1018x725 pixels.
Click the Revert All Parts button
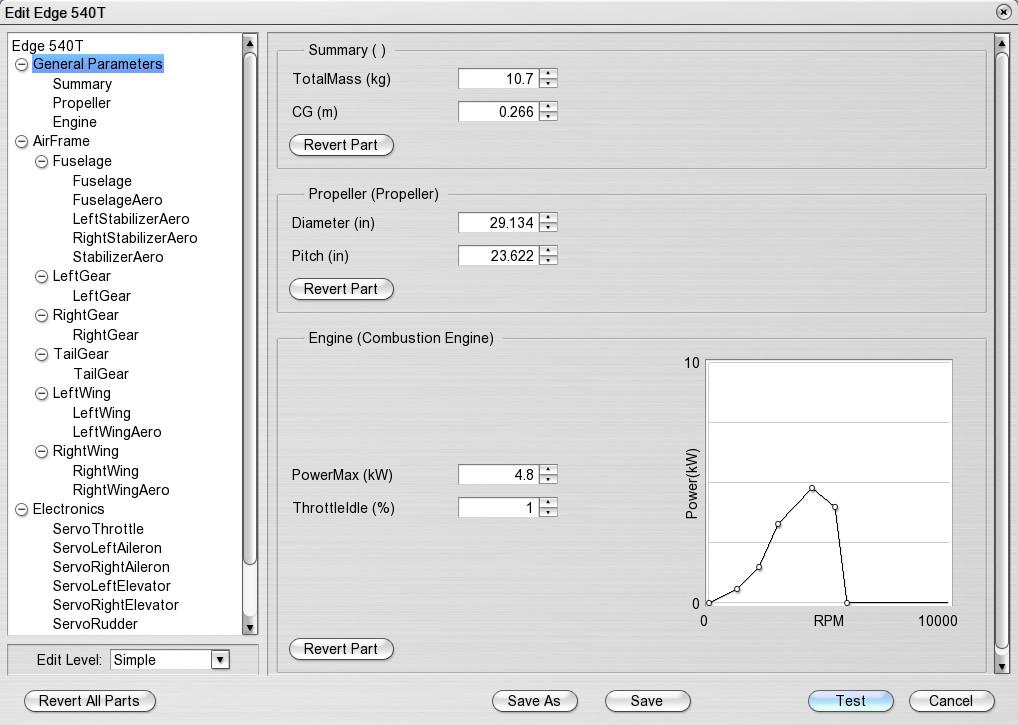click(x=89, y=701)
